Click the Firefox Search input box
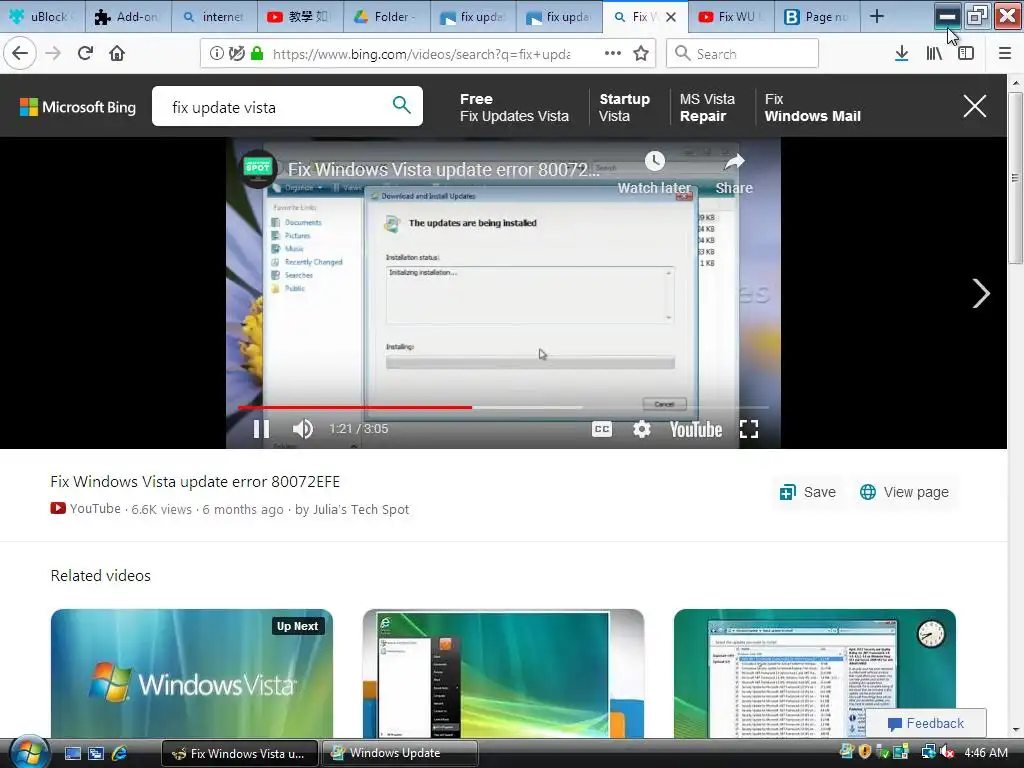 click(x=743, y=54)
